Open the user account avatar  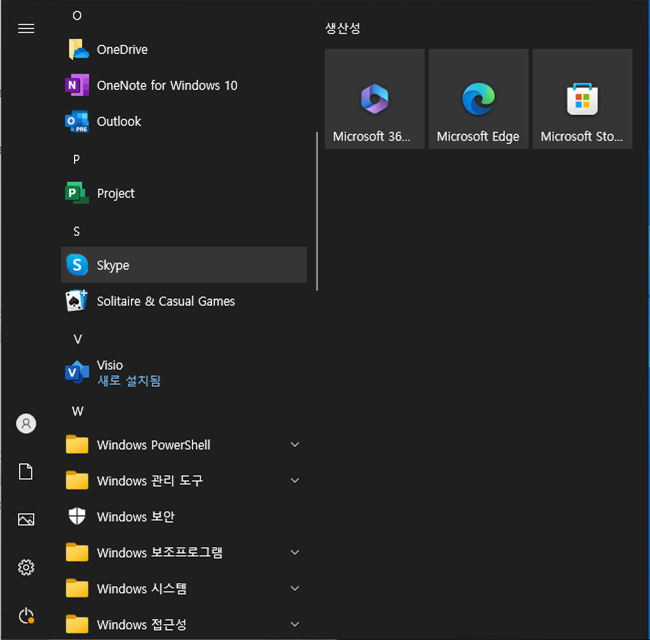(26, 424)
